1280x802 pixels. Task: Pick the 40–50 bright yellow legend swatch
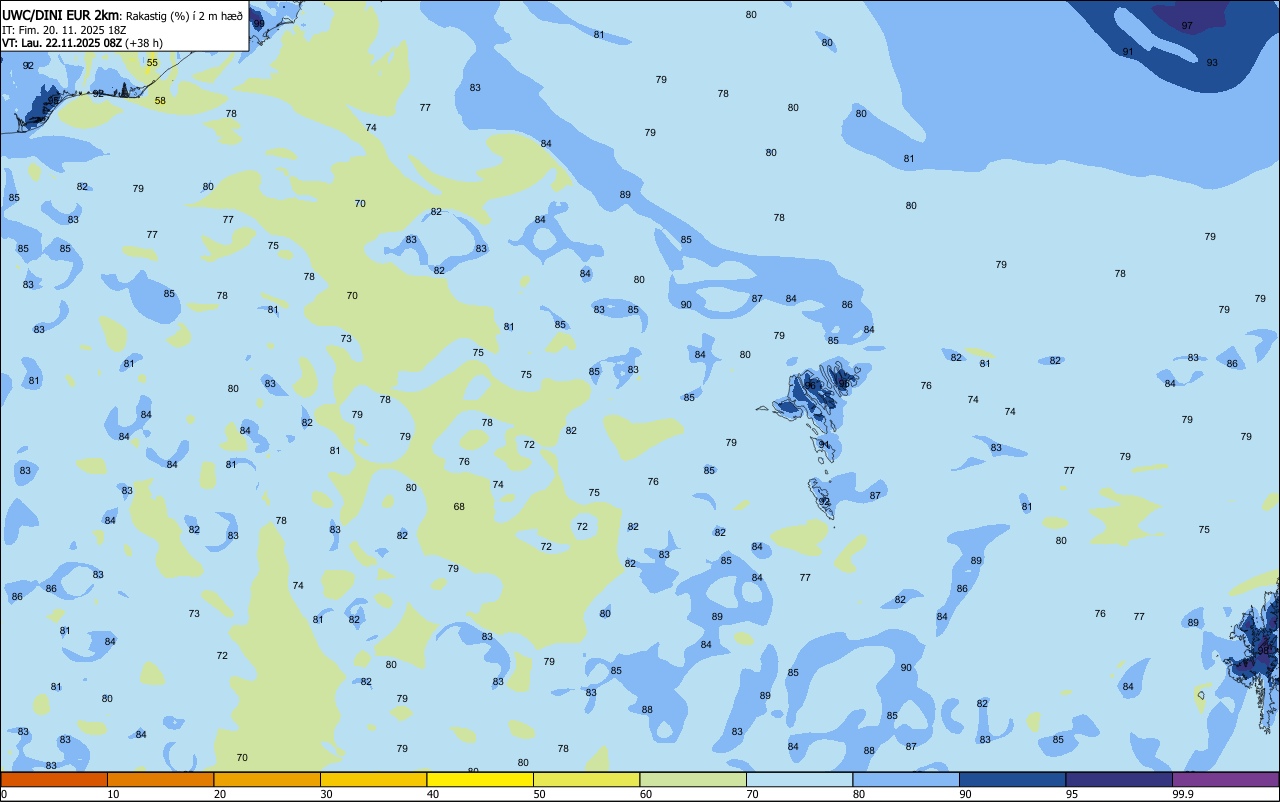click(x=480, y=779)
